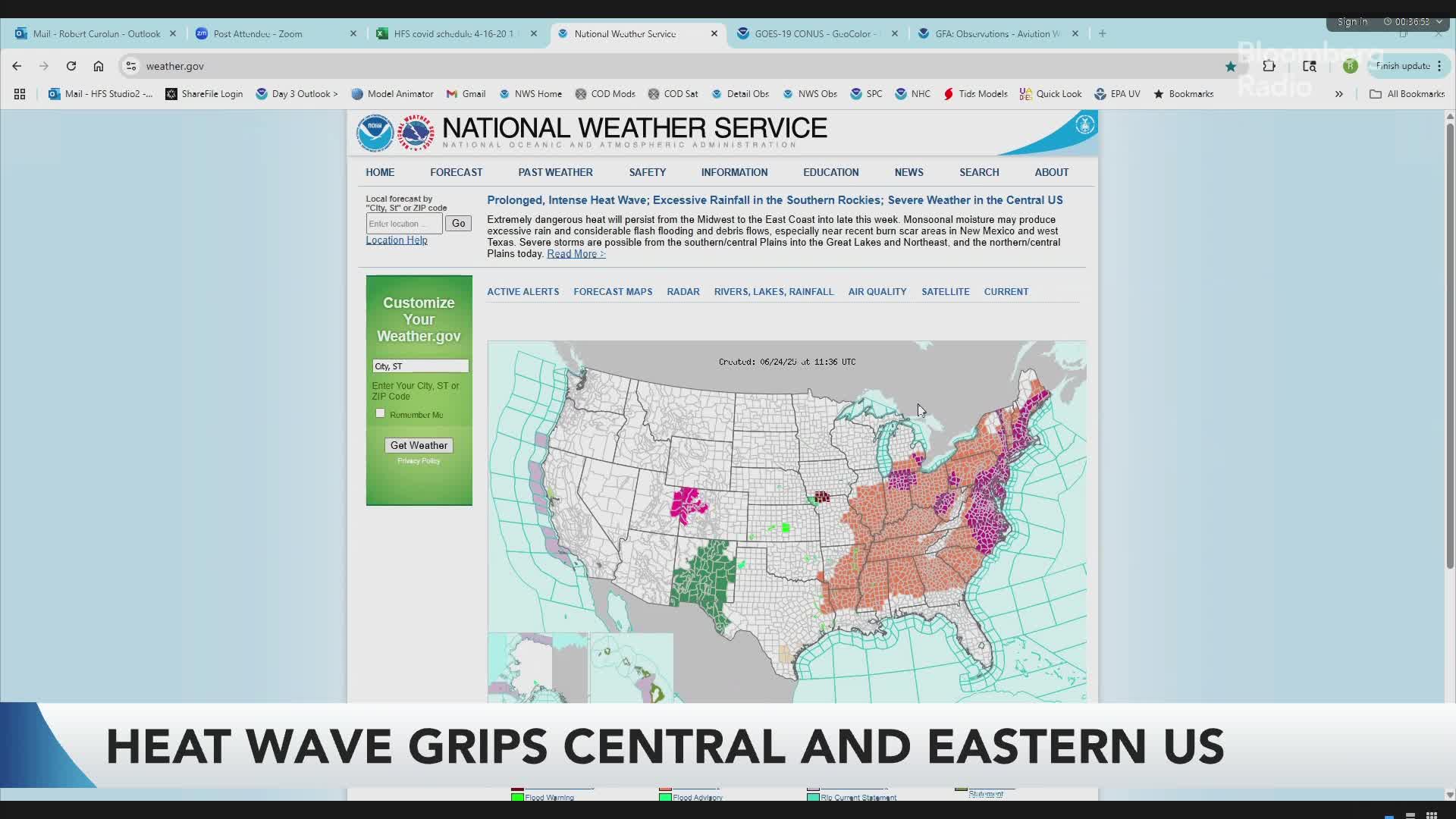The image size is (1456, 819).
Task: Click the Enter location input field
Action: (x=403, y=223)
